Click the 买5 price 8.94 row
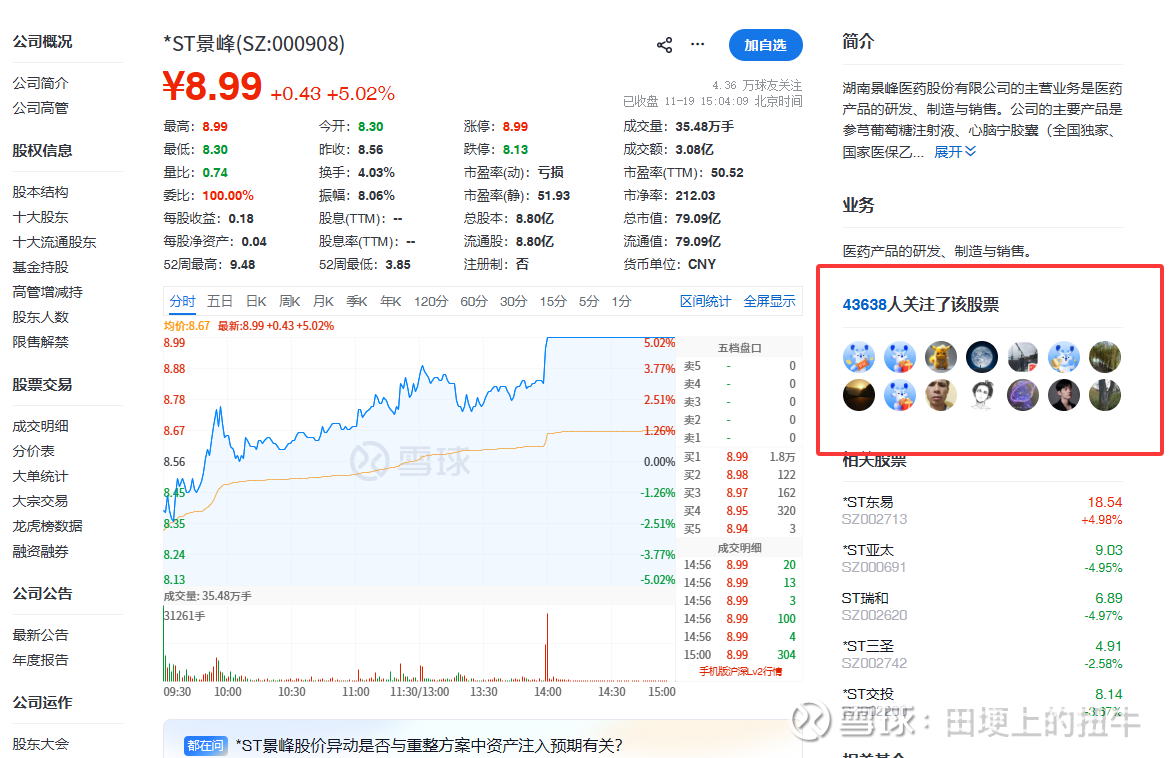This screenshot has width=1175, height=758. point(740,529)
